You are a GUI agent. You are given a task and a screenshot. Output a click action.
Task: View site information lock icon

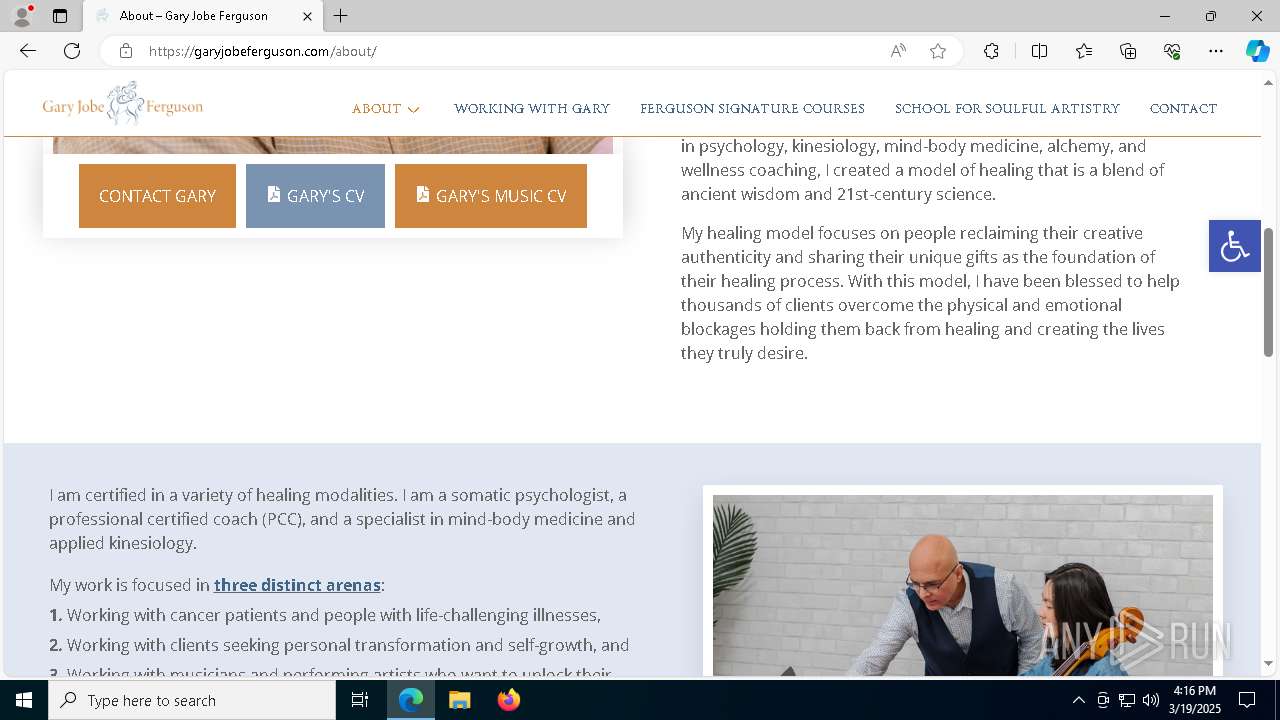click(125, 51)
